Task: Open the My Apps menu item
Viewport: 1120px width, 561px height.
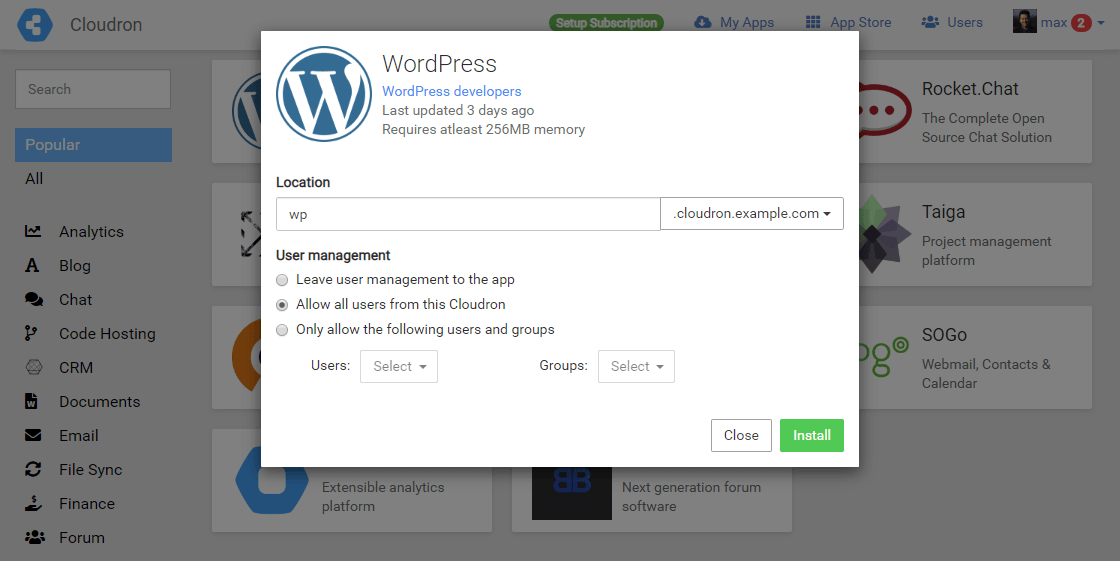Action: coord(734,23)
